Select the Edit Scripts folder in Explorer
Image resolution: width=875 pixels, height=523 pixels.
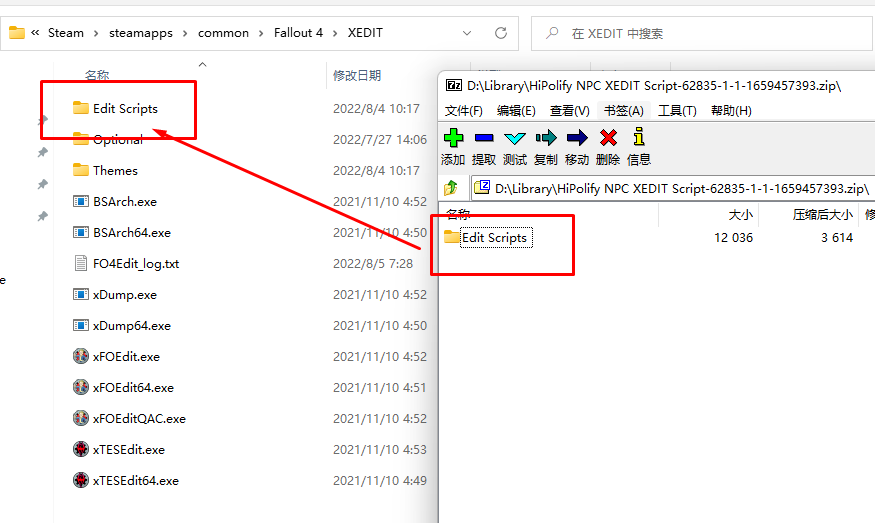point(125,108)
